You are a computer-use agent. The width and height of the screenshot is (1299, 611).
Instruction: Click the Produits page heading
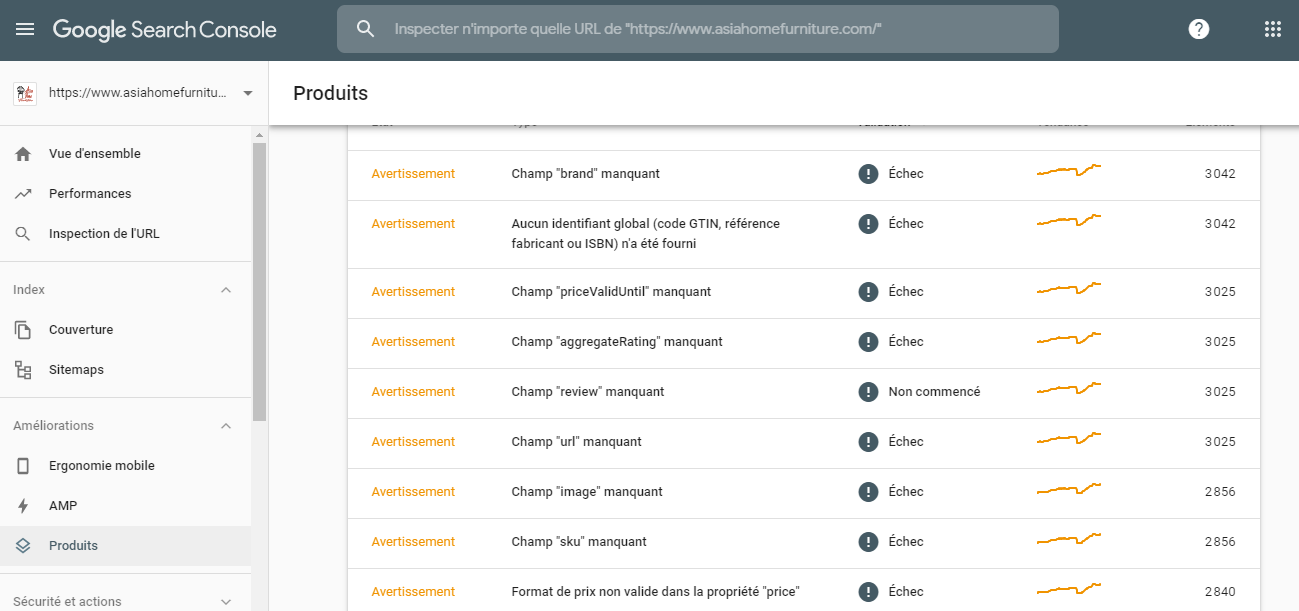click(331, 93)
